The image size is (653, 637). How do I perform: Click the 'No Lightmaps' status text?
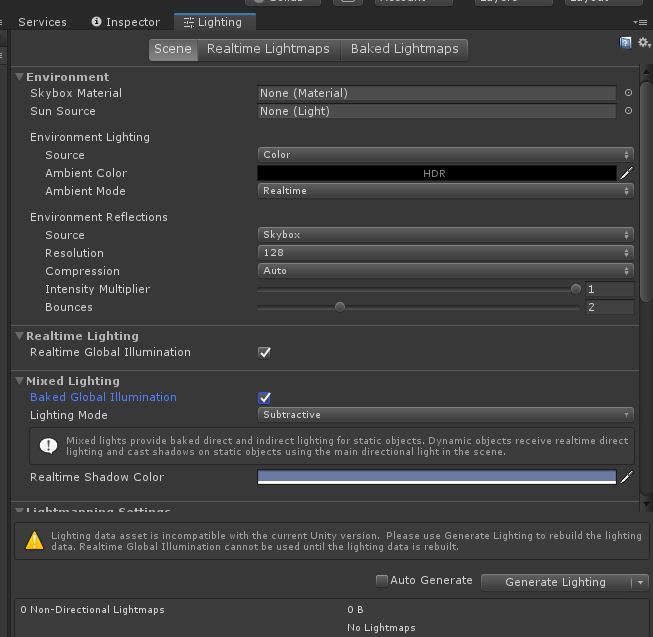pyautogui.click(x=381, y=627)
